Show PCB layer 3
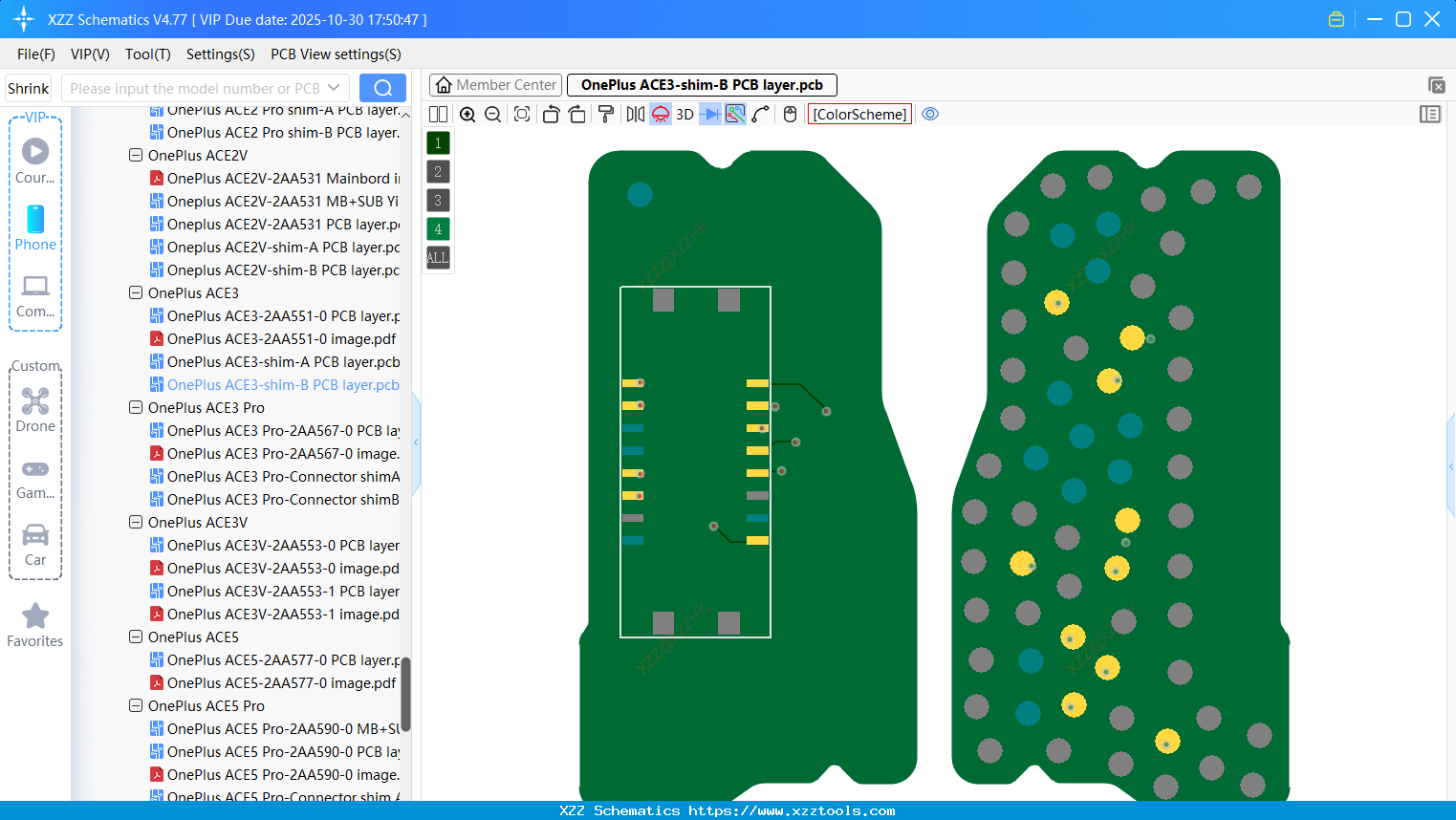The height and width of the screenshot is (820, 1456). 438,201
